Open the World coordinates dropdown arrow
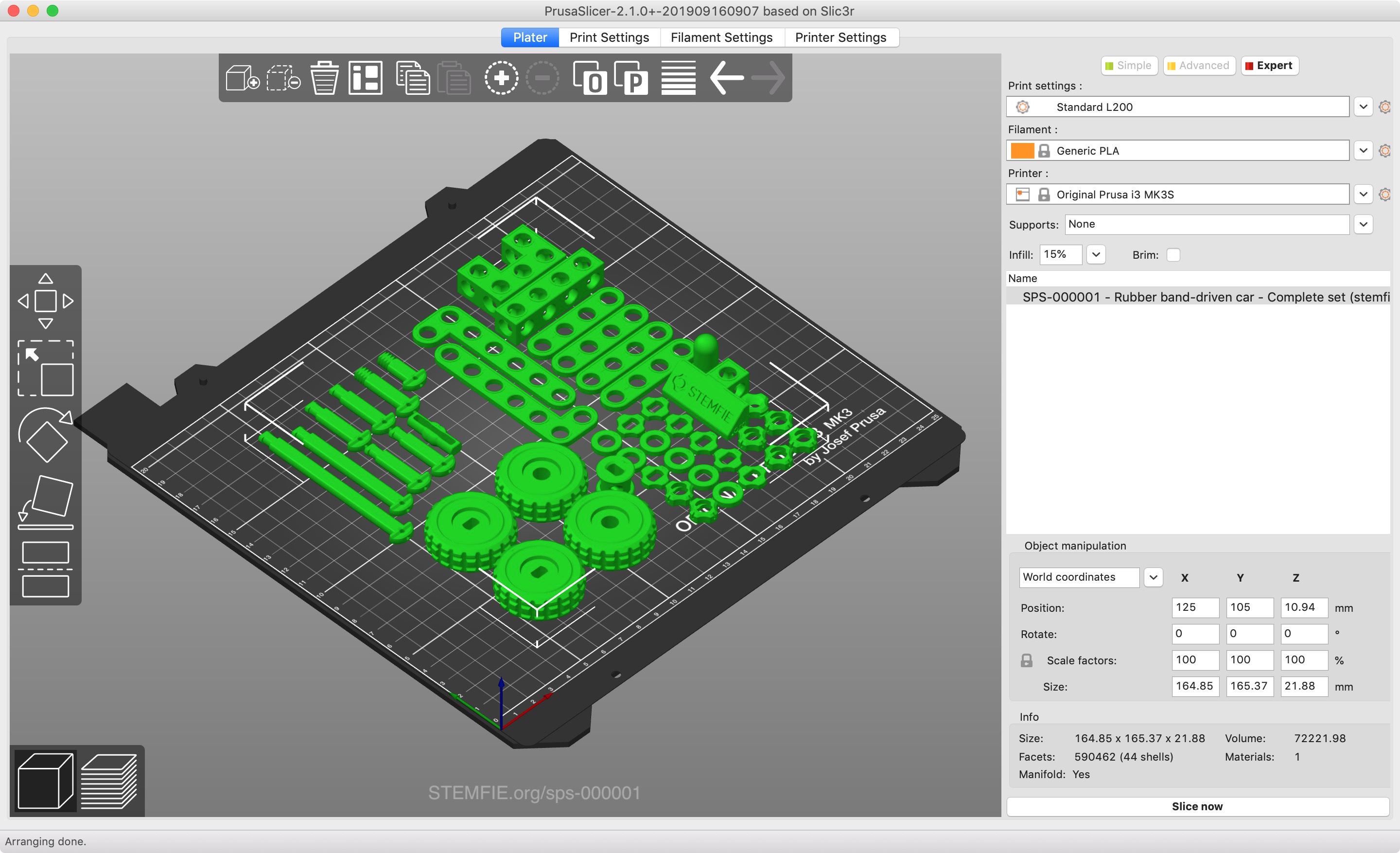Screen dimensions: 1400x853 click(x=1153, y=577)
